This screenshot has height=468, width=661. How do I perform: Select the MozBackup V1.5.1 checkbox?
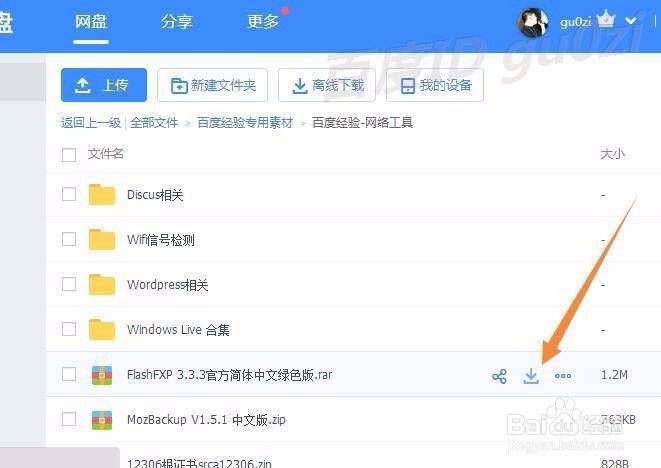[69, 420]
